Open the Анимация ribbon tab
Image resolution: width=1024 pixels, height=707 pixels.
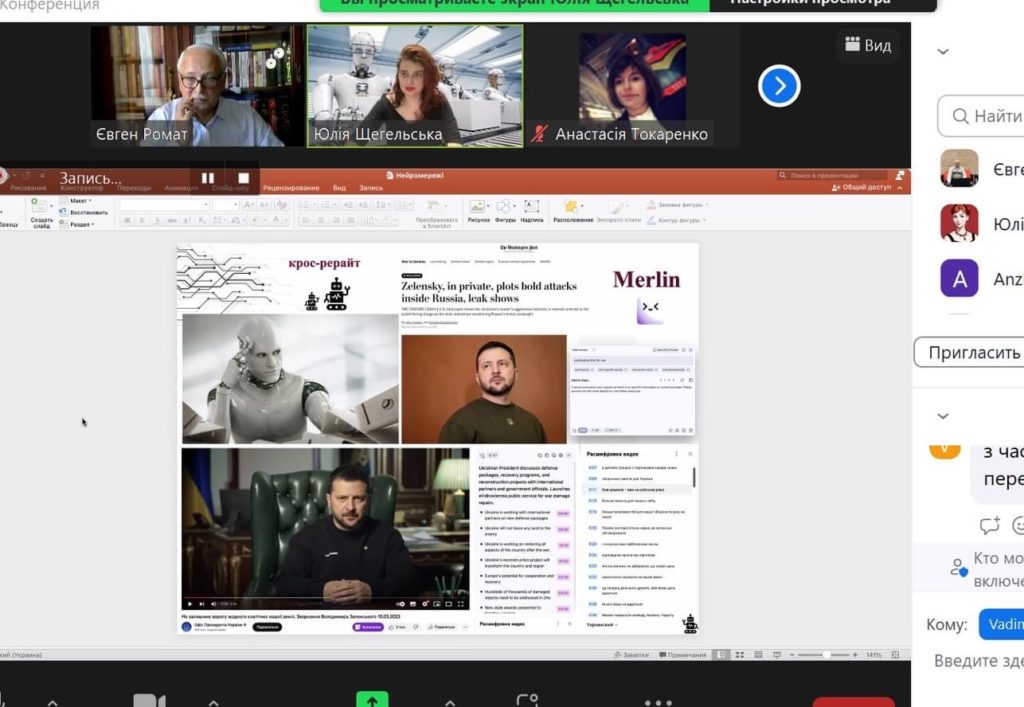point(182,188)
